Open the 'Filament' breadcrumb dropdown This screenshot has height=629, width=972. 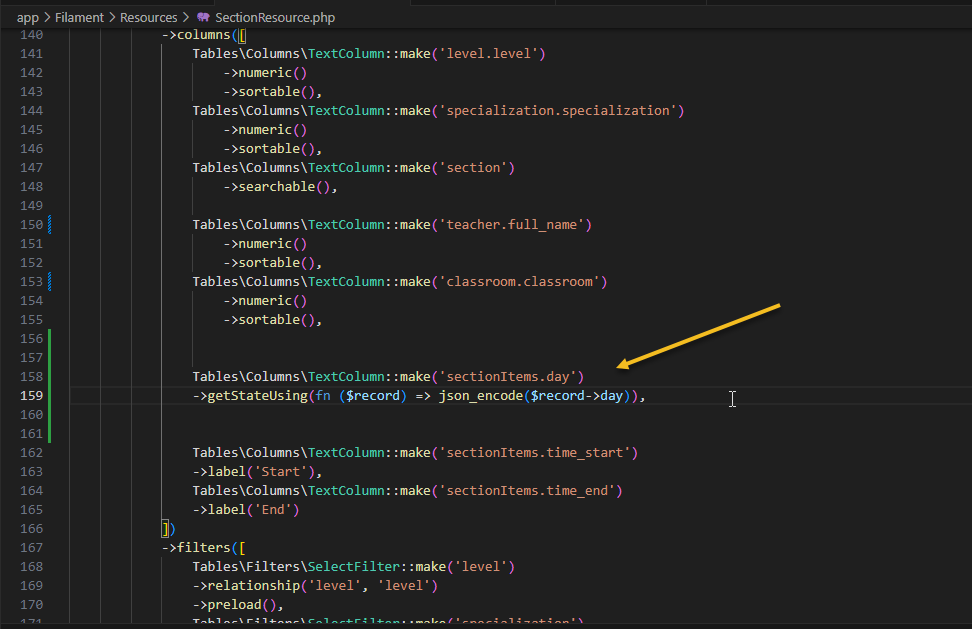click(79, 17)
